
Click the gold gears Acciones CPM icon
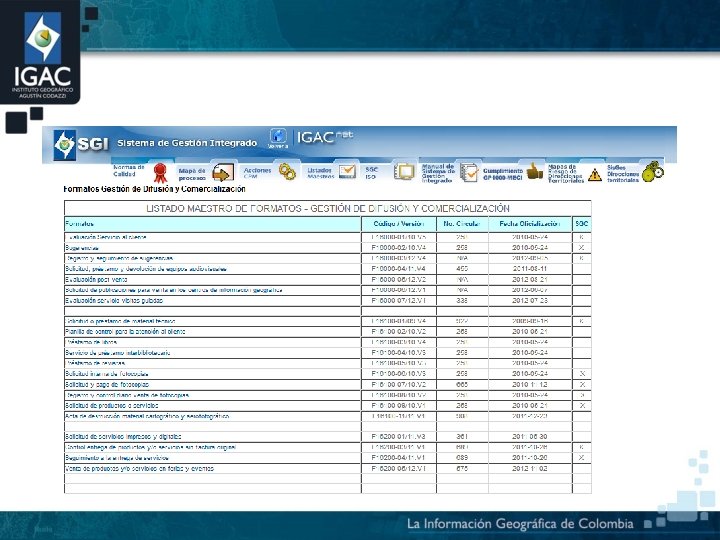tap(287, 172)
